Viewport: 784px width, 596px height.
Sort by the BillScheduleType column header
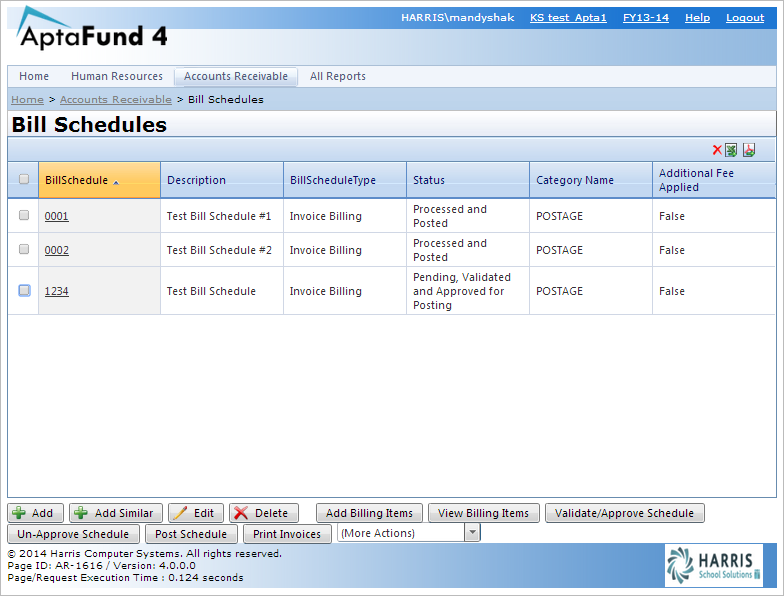344,180
